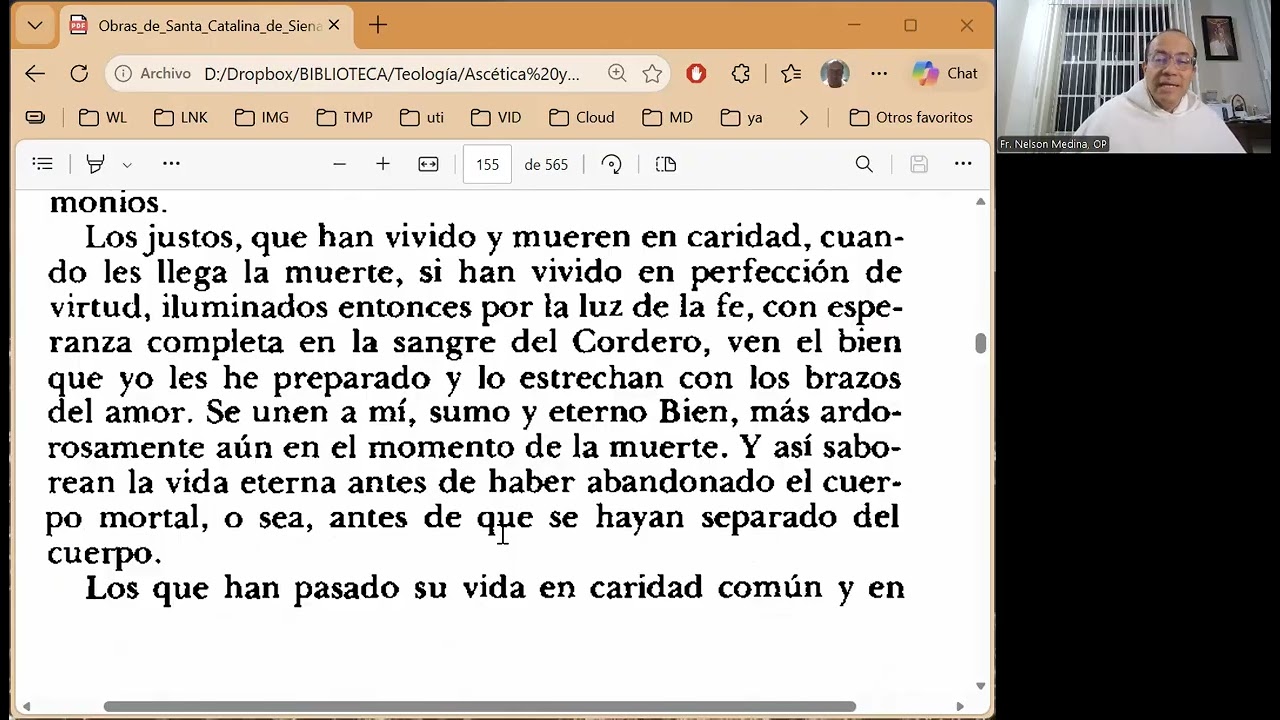Viewport: 1280px width, 720px height.
Task: Open the Extensions puzzle menu
Action: click(740, 74)
